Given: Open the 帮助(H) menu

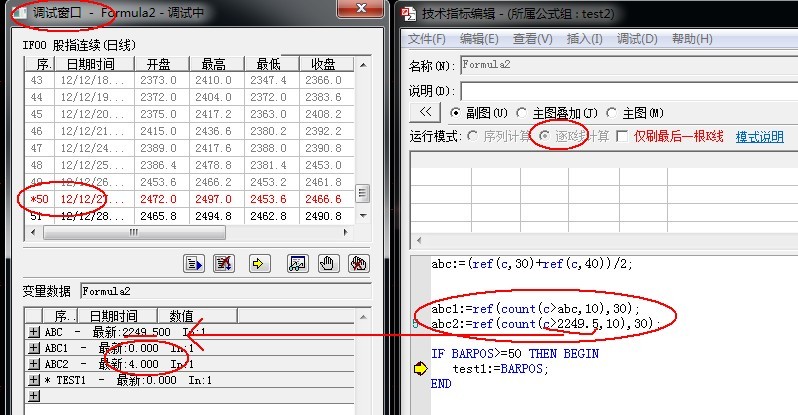Looking at the screenshot, I should pyautogui.click(x=692, y=39).
